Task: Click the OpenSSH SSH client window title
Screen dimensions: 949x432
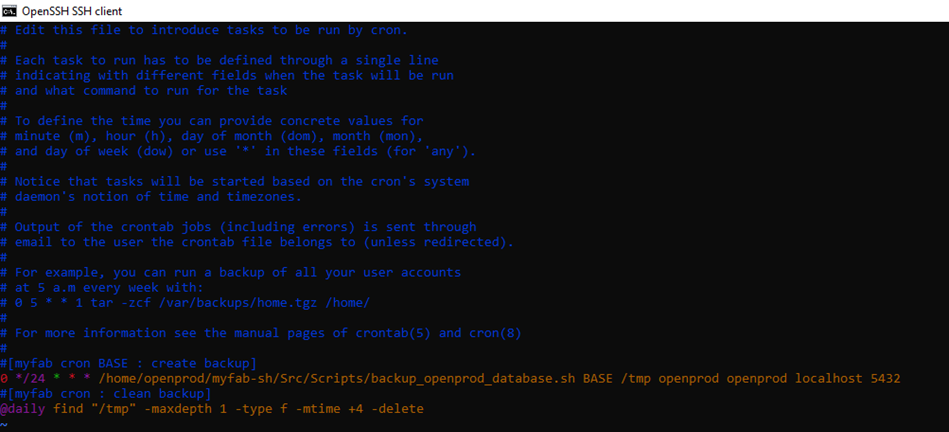Action: click(71, 11)
